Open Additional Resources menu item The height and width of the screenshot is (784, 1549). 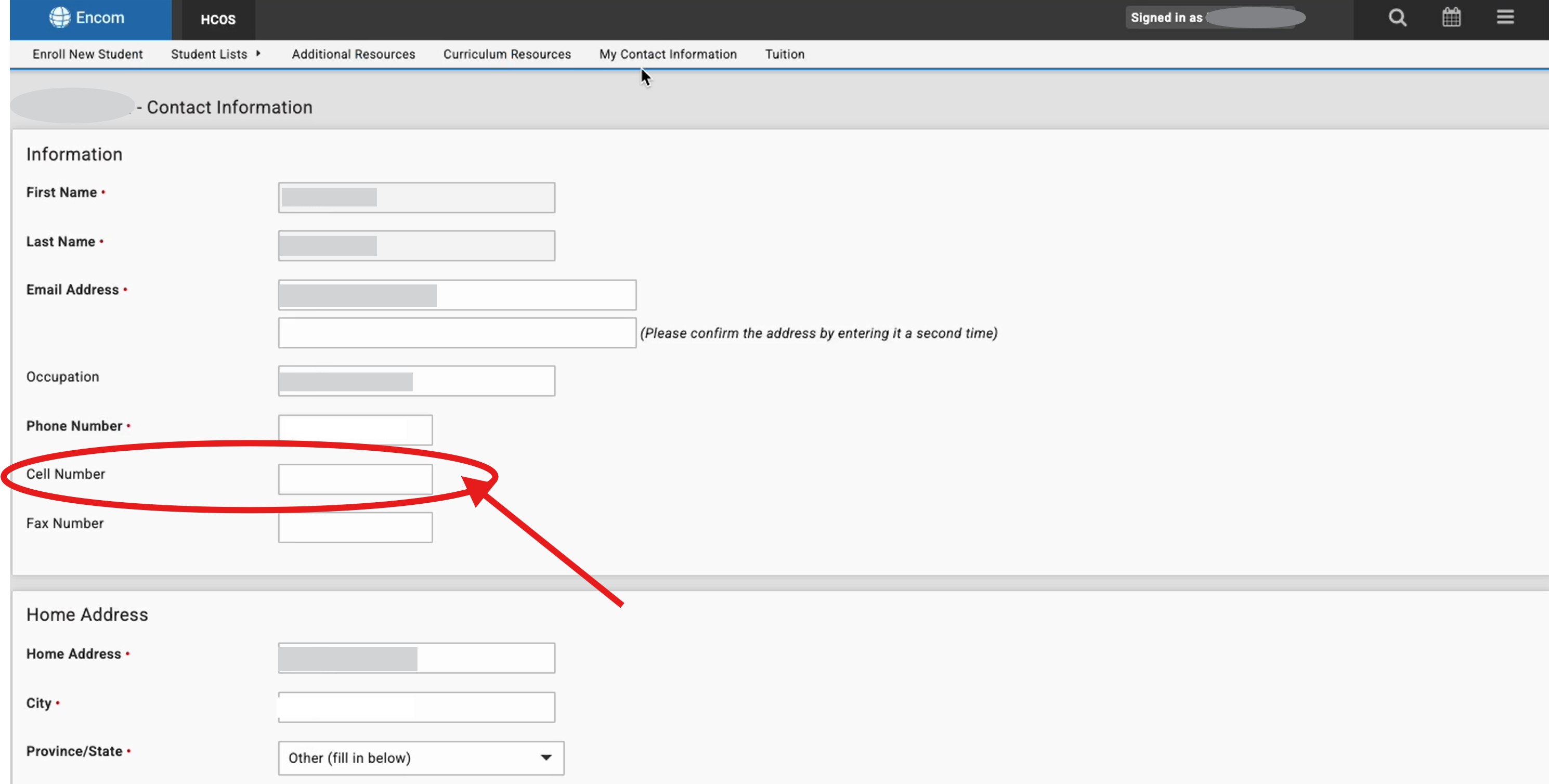[x=354, y=54]
